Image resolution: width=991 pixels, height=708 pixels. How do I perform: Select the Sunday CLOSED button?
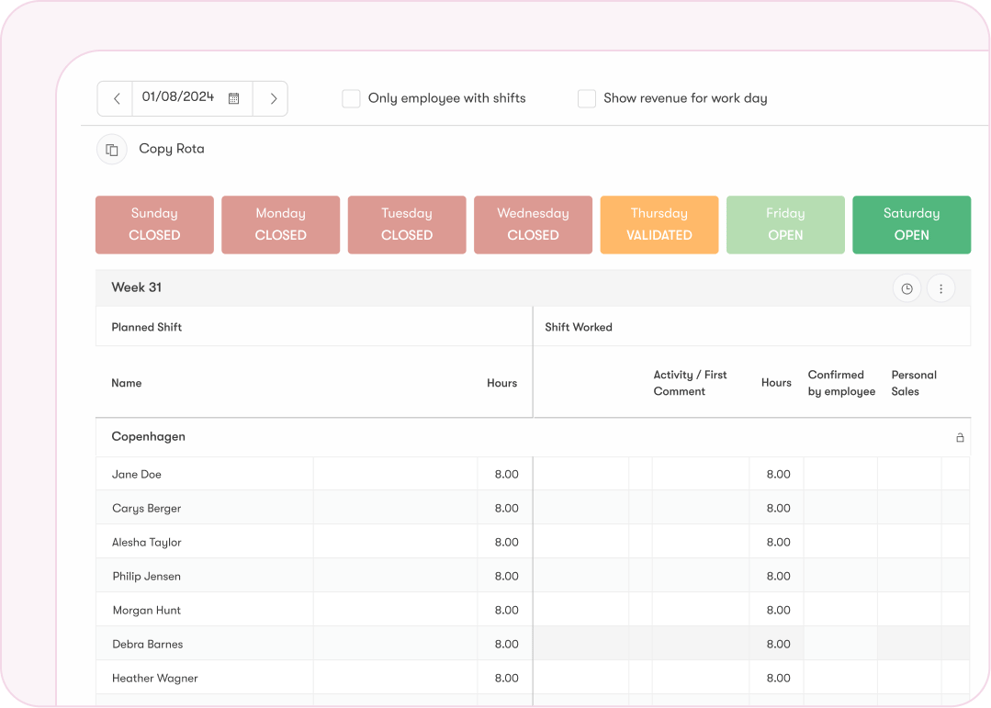154,224
